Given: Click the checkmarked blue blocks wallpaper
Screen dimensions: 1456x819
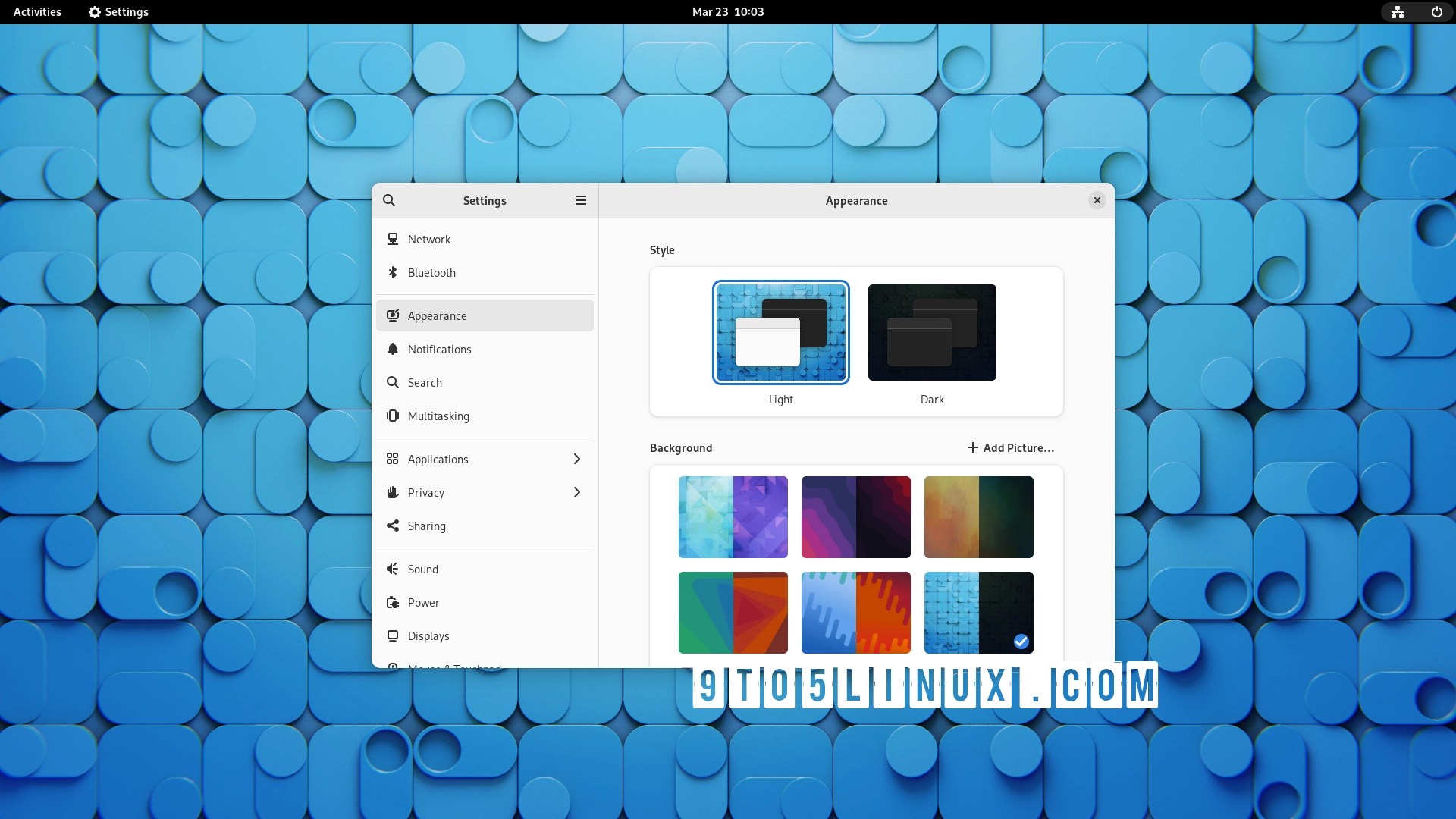Looking at the screenshot, I should point(978,613).
